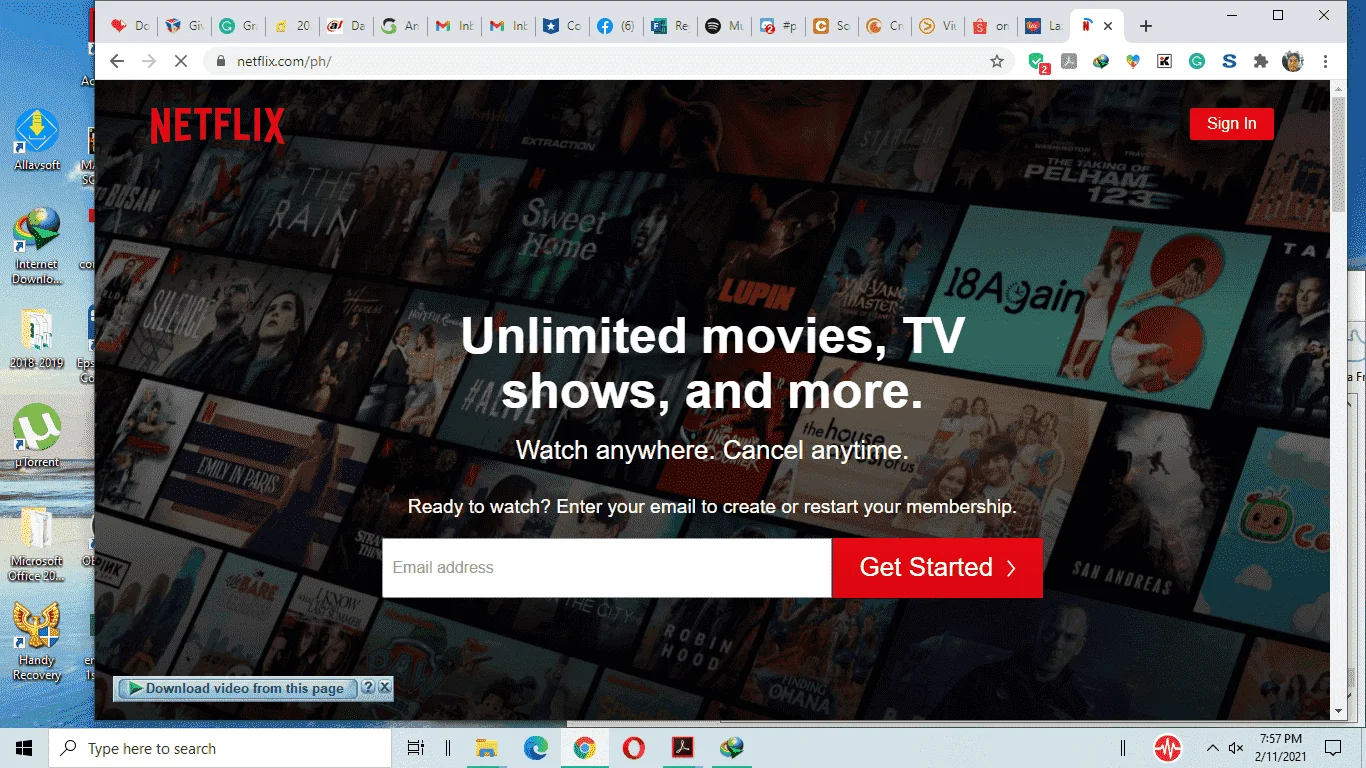Go back in Chrome browser

click(x=117, y=61)
